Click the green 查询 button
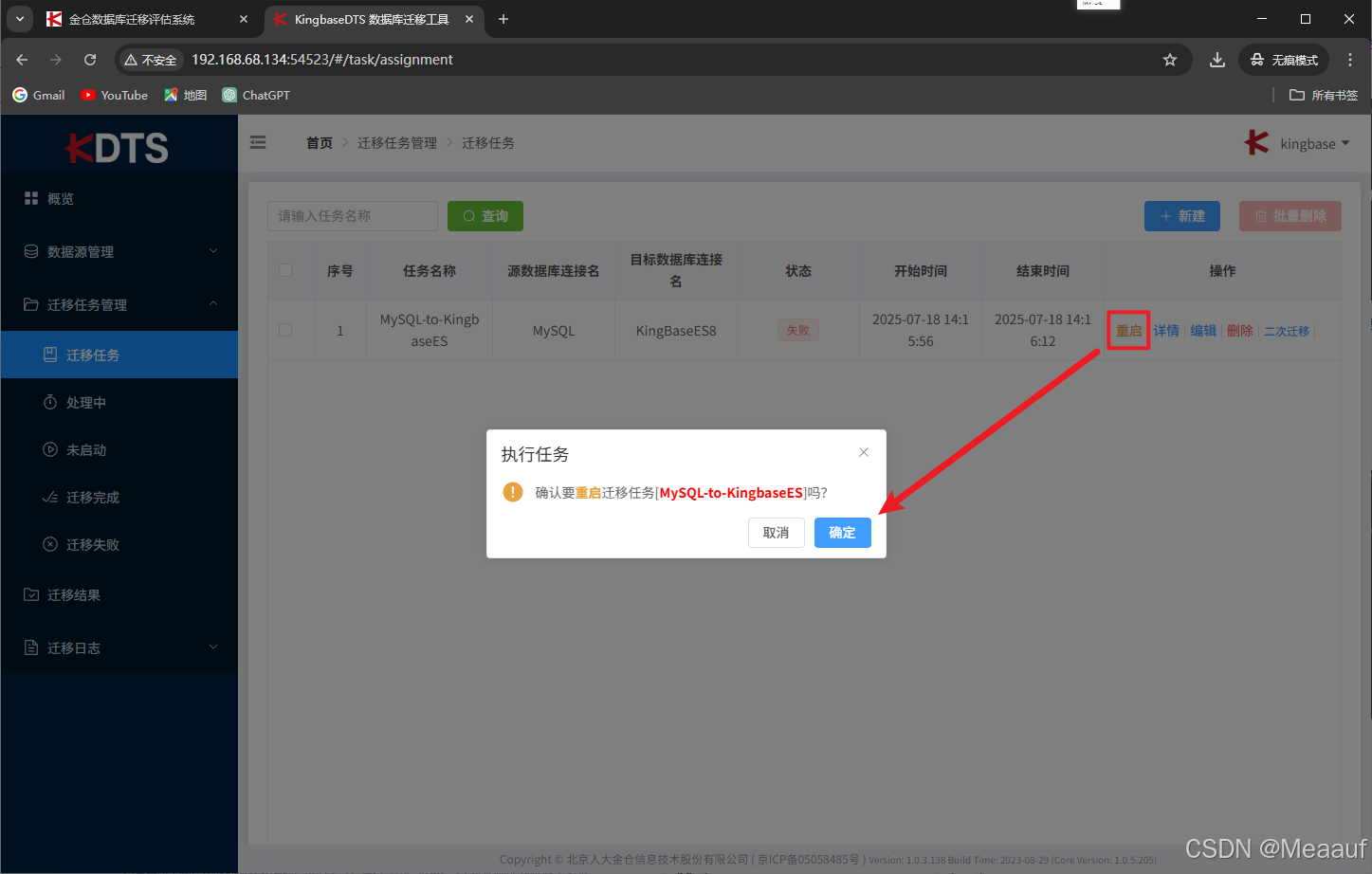This screenshot has height=874, width=1372. click(x=485, y=216)
